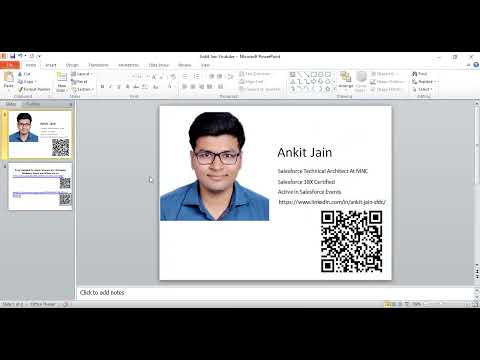The width and height of the screenshot is (480, 360).
Task: Center the paragraph text
Action: pos(193,87)
